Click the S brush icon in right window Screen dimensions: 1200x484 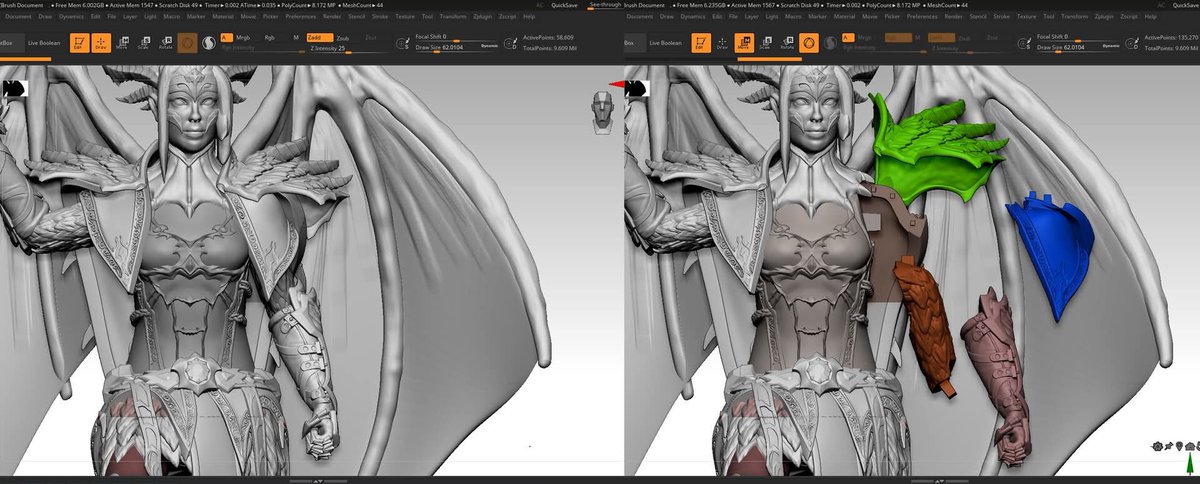1024,44
